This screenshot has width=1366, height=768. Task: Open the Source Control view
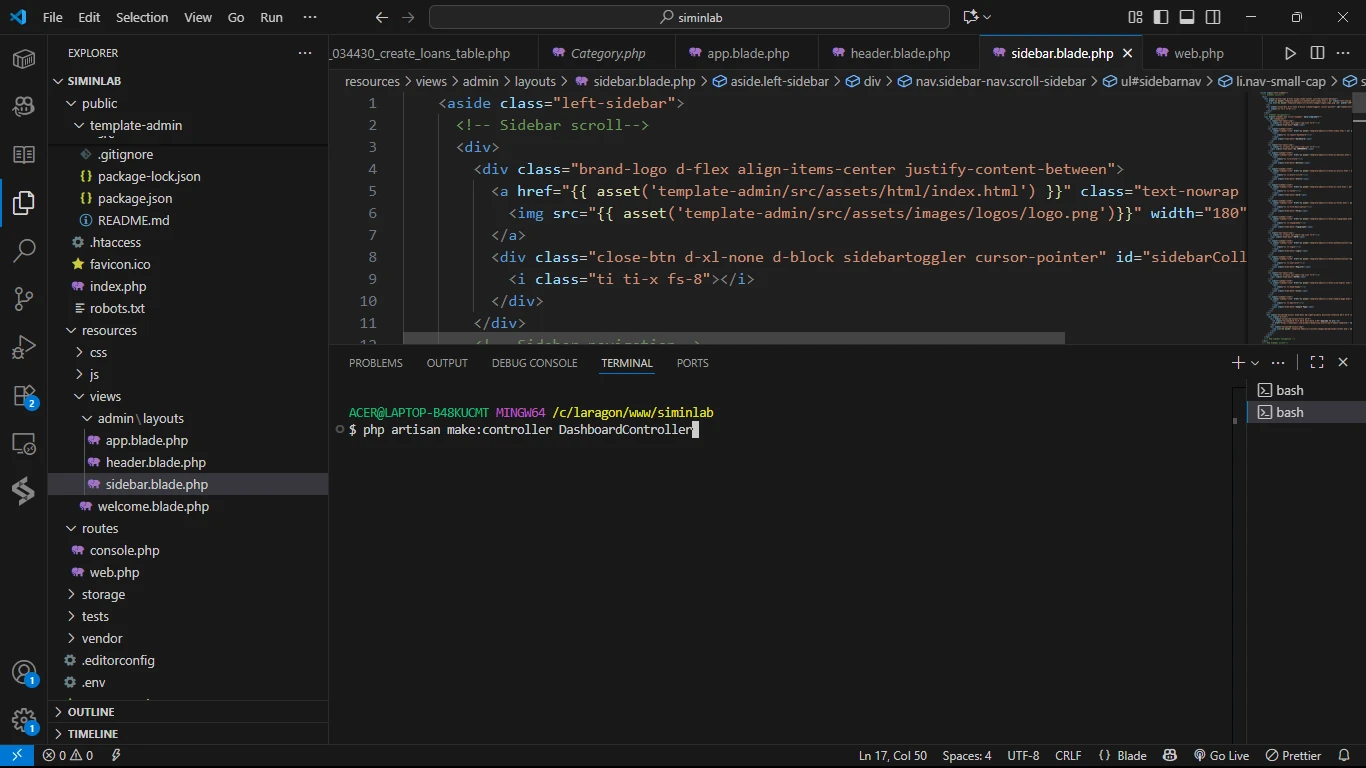pos(24,298)
